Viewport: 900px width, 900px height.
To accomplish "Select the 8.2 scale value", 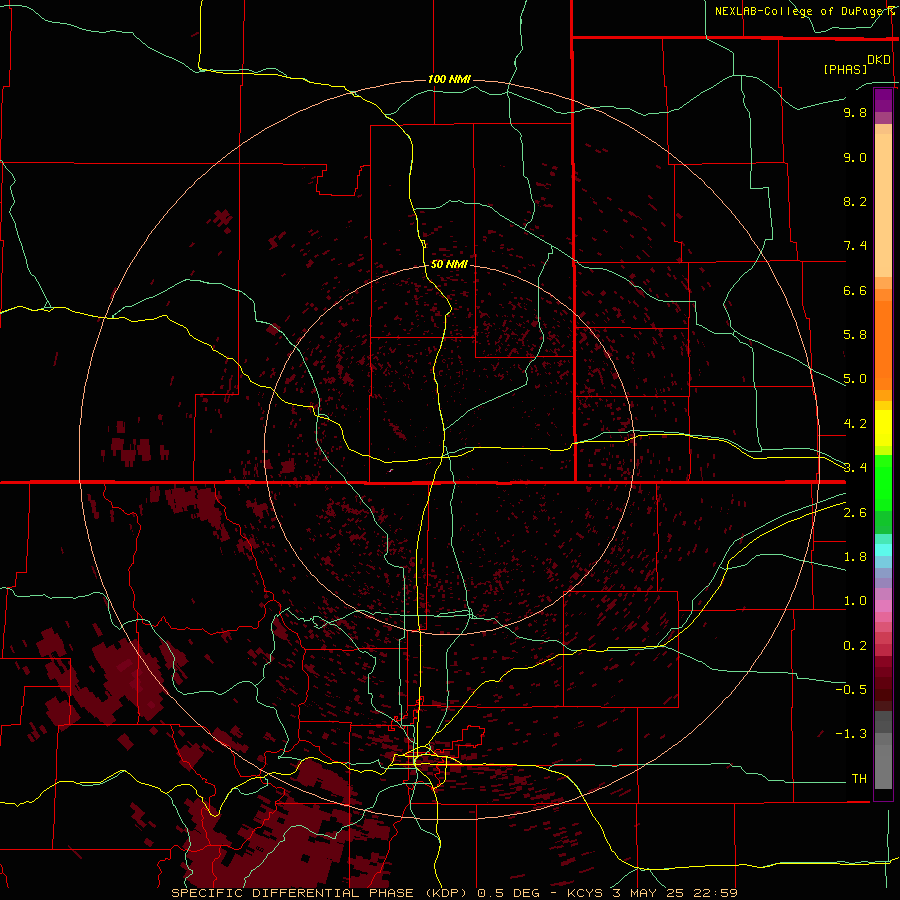I will (x=855, y=201).
